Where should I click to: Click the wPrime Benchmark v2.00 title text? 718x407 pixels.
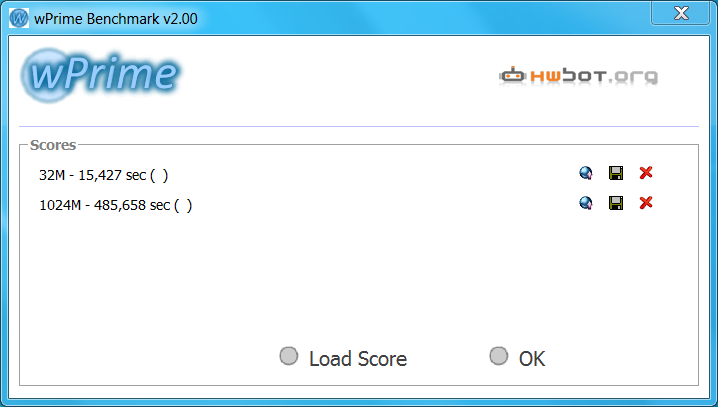point(116,19)
